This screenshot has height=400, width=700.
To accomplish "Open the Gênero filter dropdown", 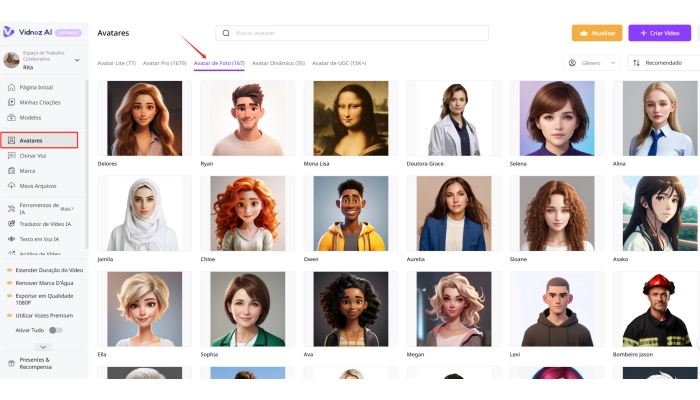I will tap(592, 63).
